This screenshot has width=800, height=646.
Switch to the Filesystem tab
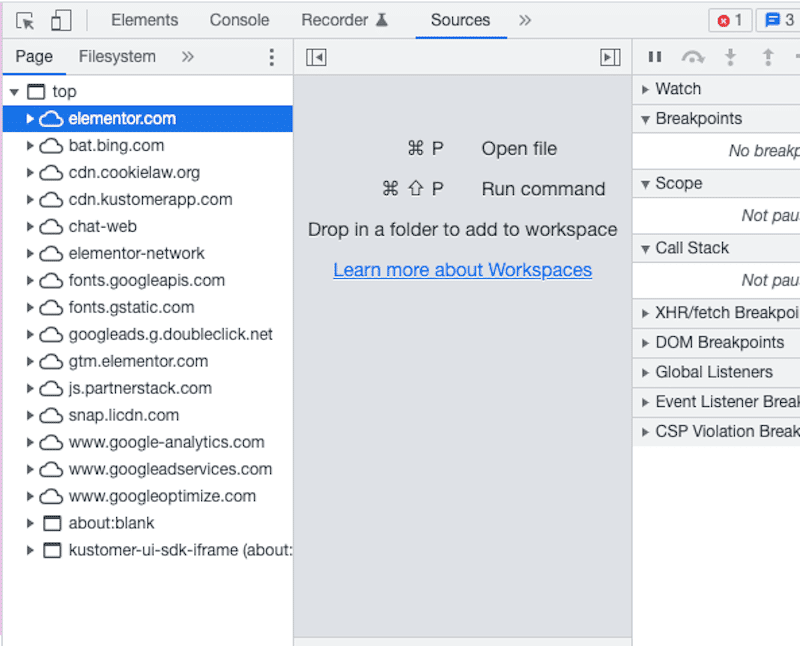[x=116, y=56]
